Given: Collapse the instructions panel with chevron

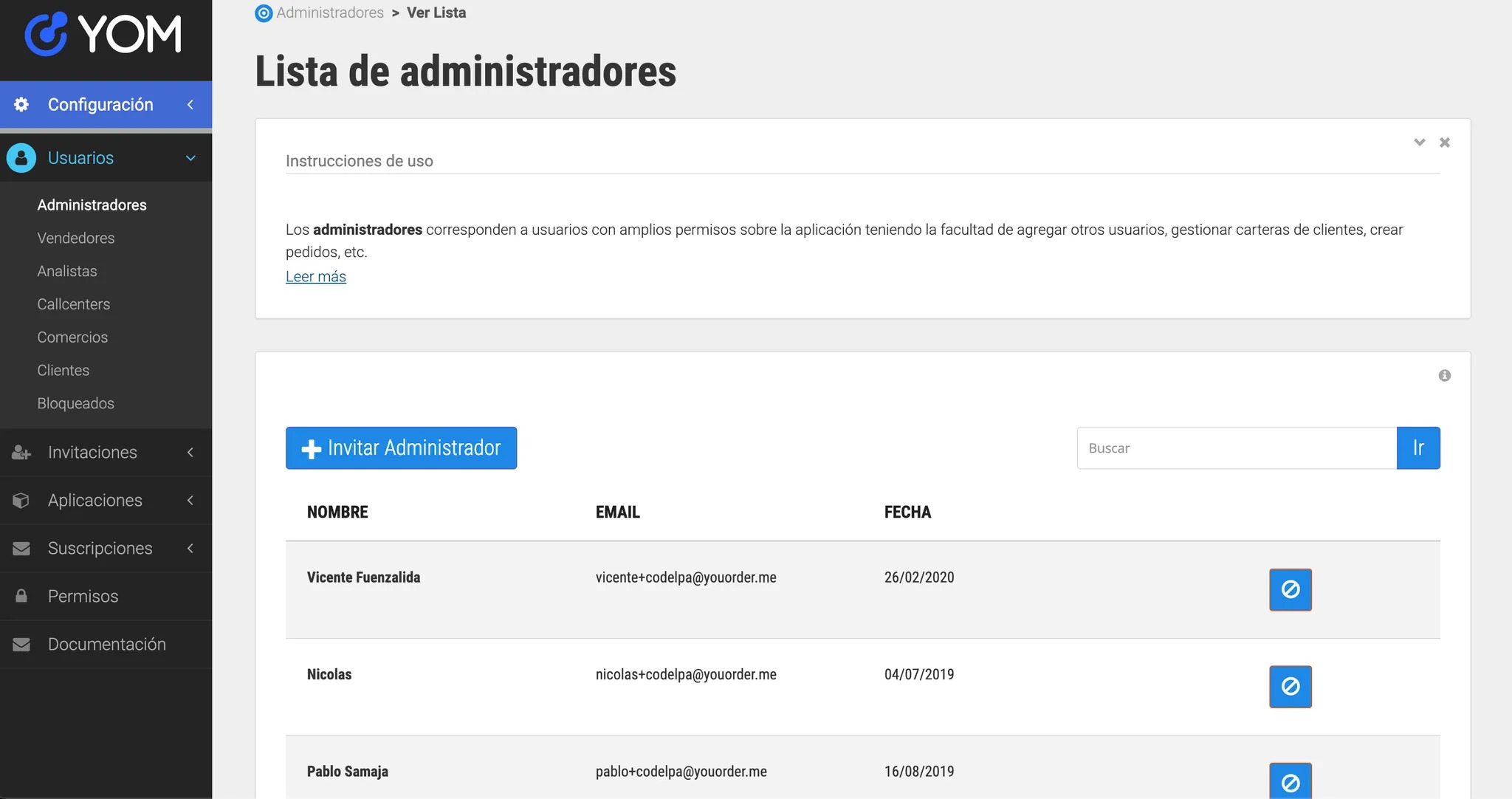Looking at the screenshot, I should pos(1419,143).
